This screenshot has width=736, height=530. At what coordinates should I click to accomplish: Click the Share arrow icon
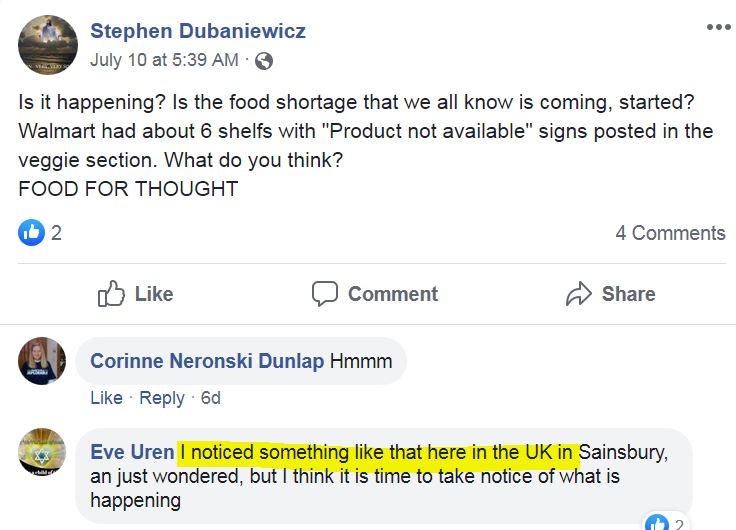578,294
